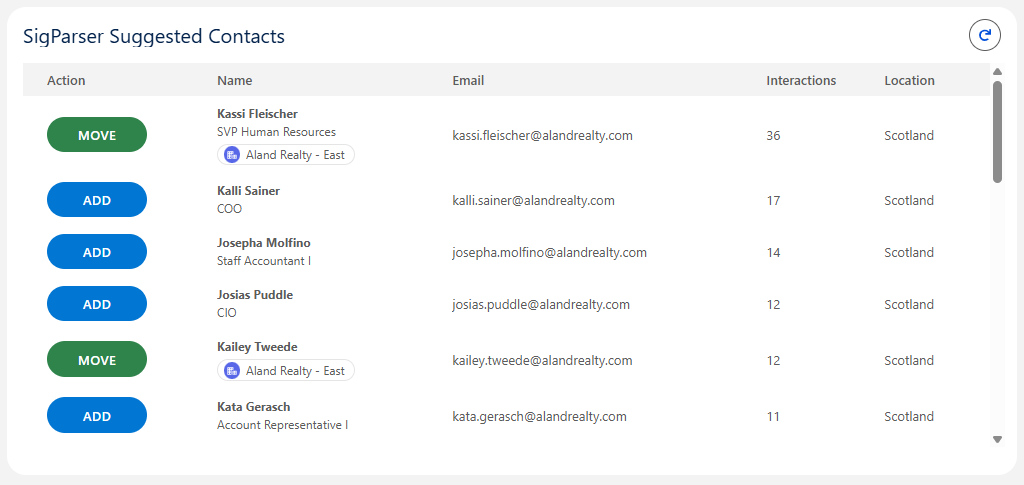Click the Email column header

click(468, 80)
